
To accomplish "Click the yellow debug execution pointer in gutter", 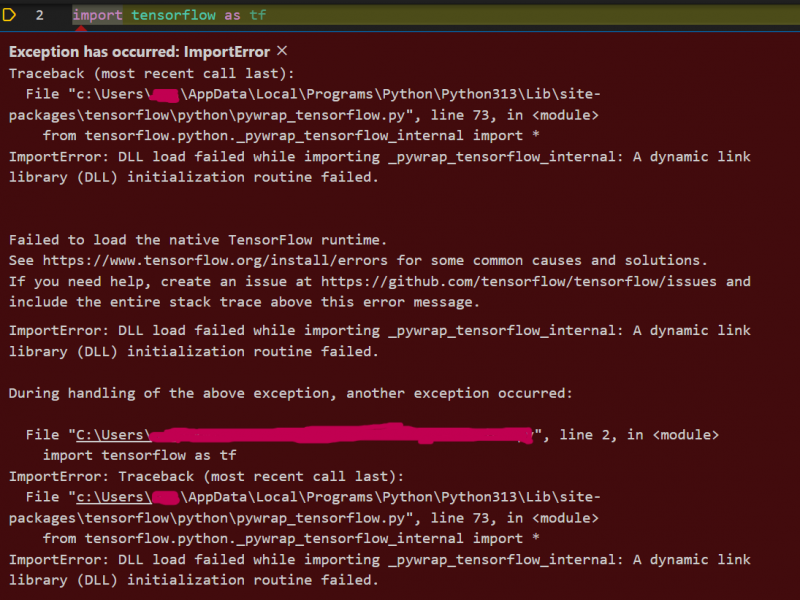I will pos(9,15).
